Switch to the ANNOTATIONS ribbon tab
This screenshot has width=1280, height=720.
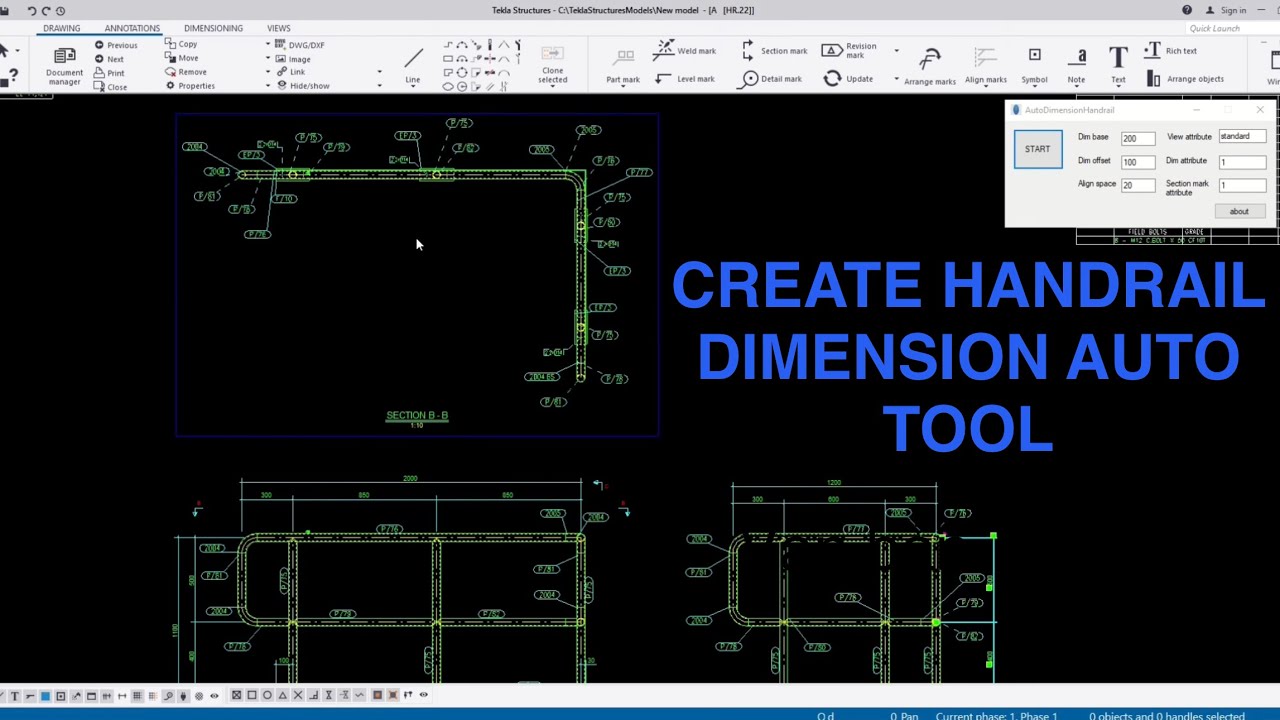click(x=132, y=28)
